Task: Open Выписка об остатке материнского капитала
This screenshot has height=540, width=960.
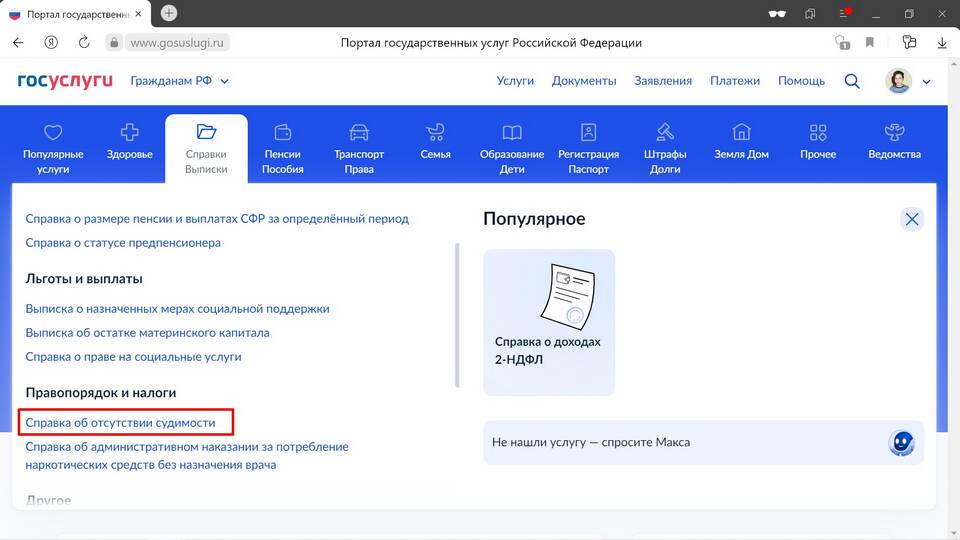Action: (x=147, y=333)
